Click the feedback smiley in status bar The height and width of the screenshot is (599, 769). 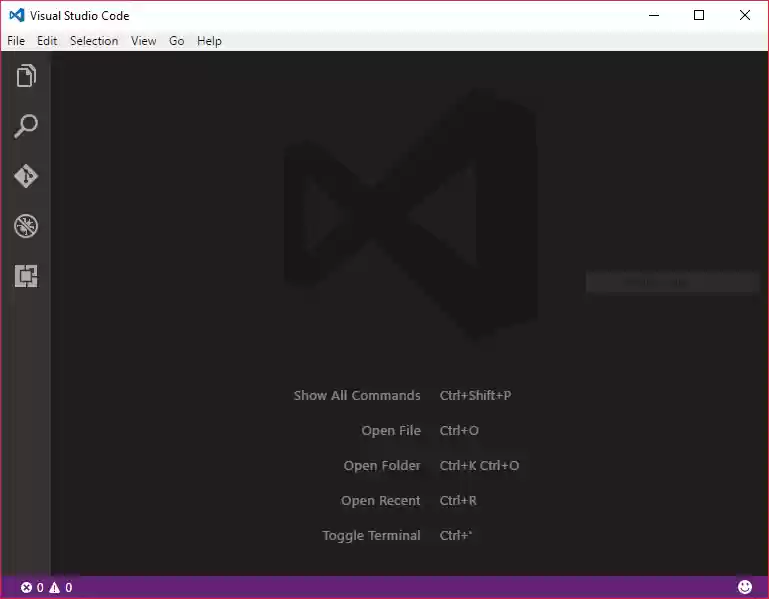point(744,587)
